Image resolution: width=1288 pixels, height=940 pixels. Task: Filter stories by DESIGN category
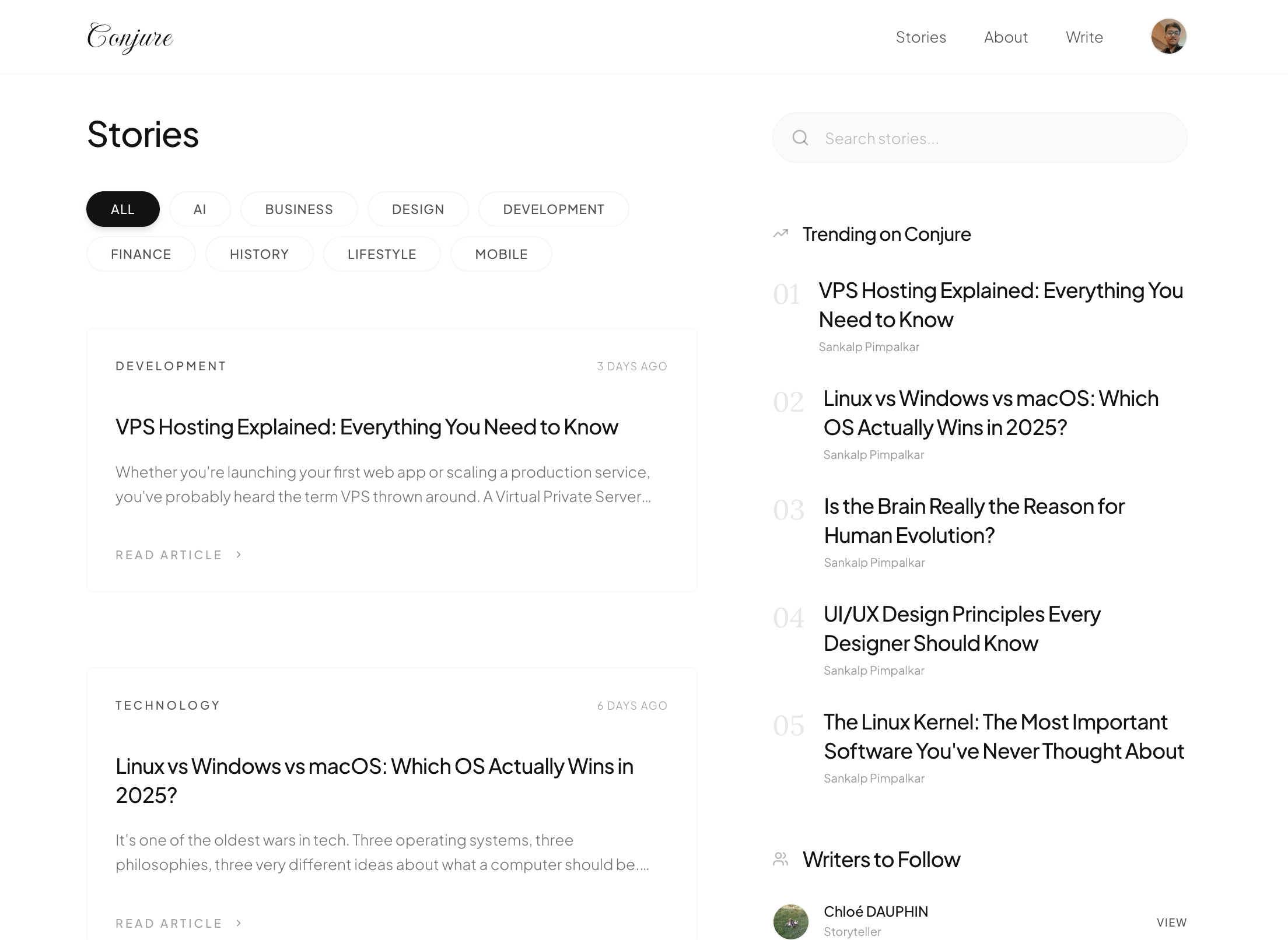[418, 209]
